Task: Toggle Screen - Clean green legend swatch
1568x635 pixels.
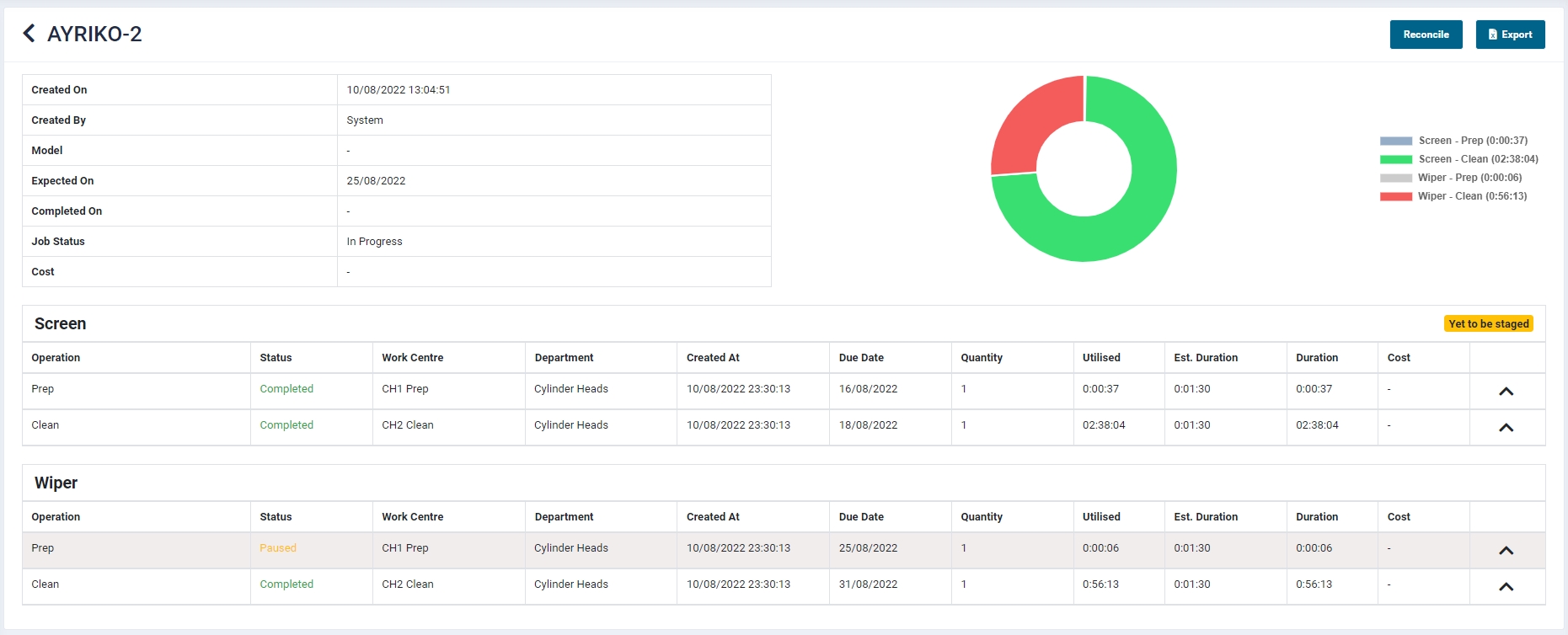Action: point(1395,160)
